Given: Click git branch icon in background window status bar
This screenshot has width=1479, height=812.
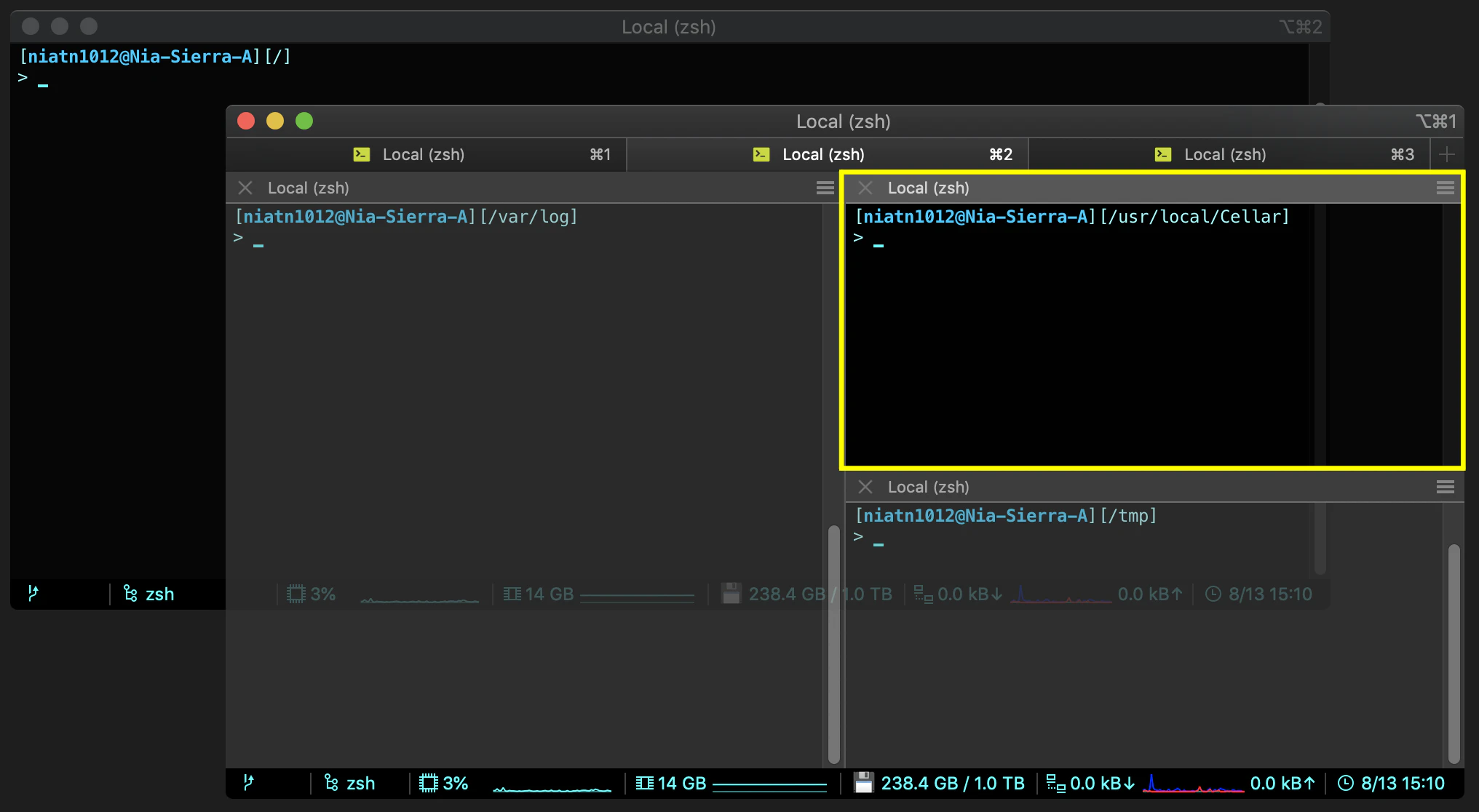Looking at the screenshot, I should [33, 594].
